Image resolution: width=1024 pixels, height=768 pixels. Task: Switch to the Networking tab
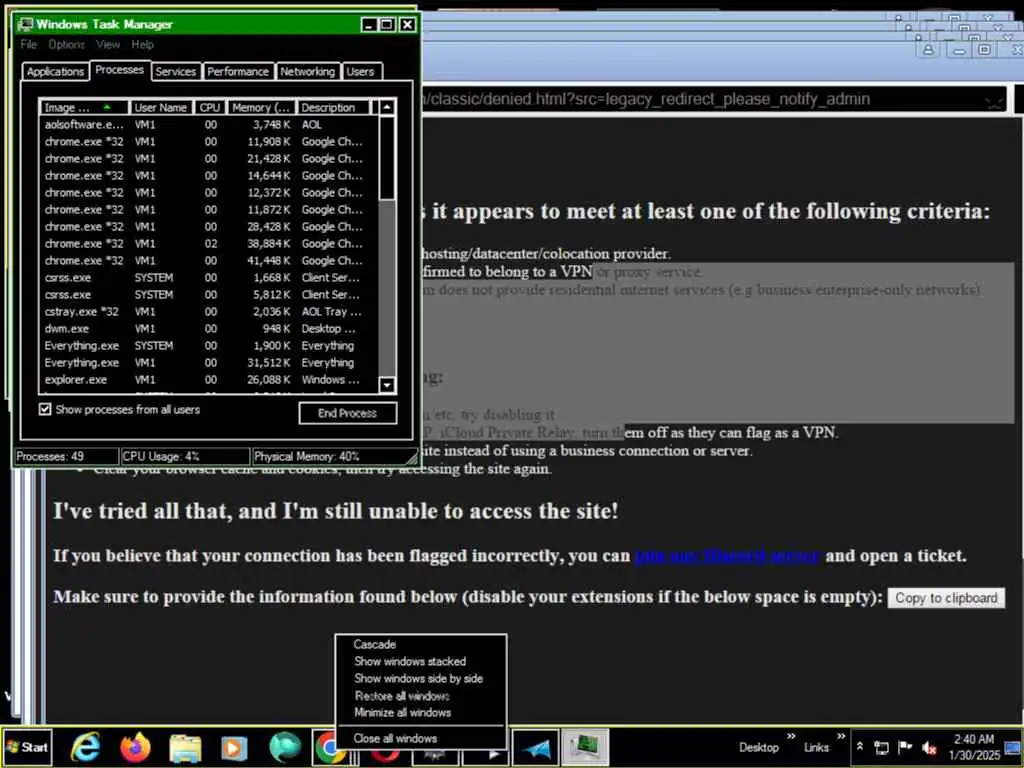point(308,71)
